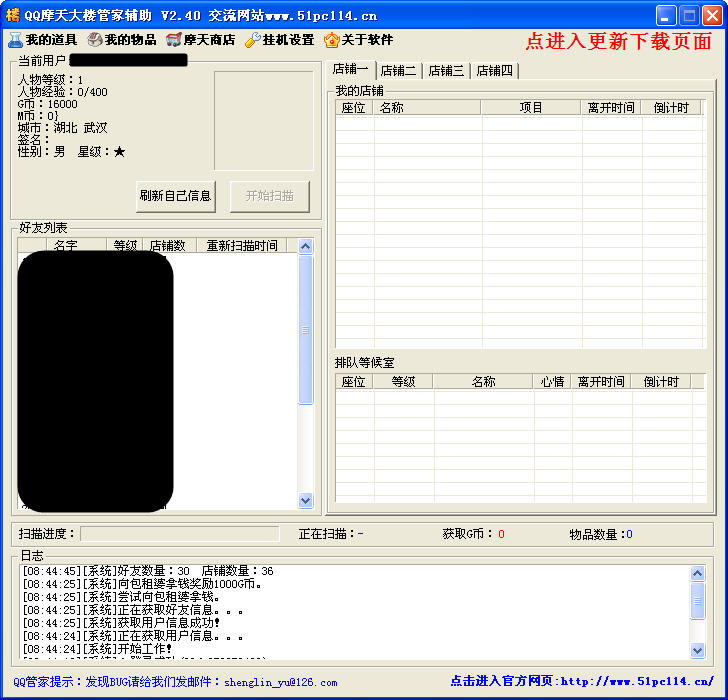728x700 pixels.
Task: Click 店铺数 column header
Action: coord(169,245)
